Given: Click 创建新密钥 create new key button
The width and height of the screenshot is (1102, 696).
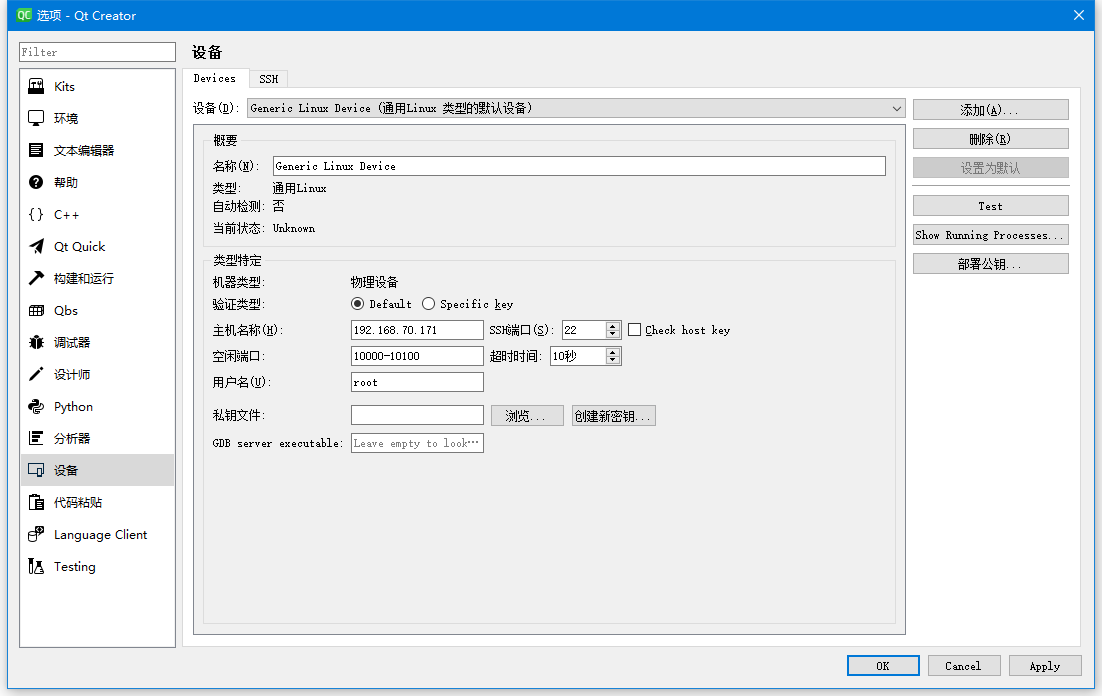Looking at the screenshot, I should 614,415.
